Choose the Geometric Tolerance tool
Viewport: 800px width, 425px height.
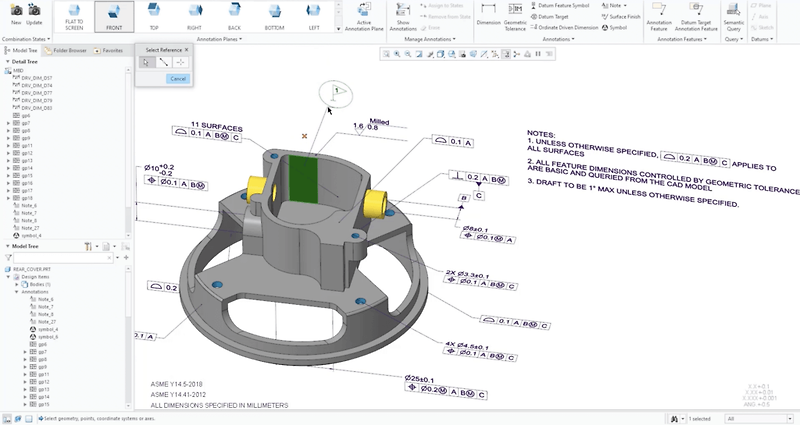(x=515, y=17)
